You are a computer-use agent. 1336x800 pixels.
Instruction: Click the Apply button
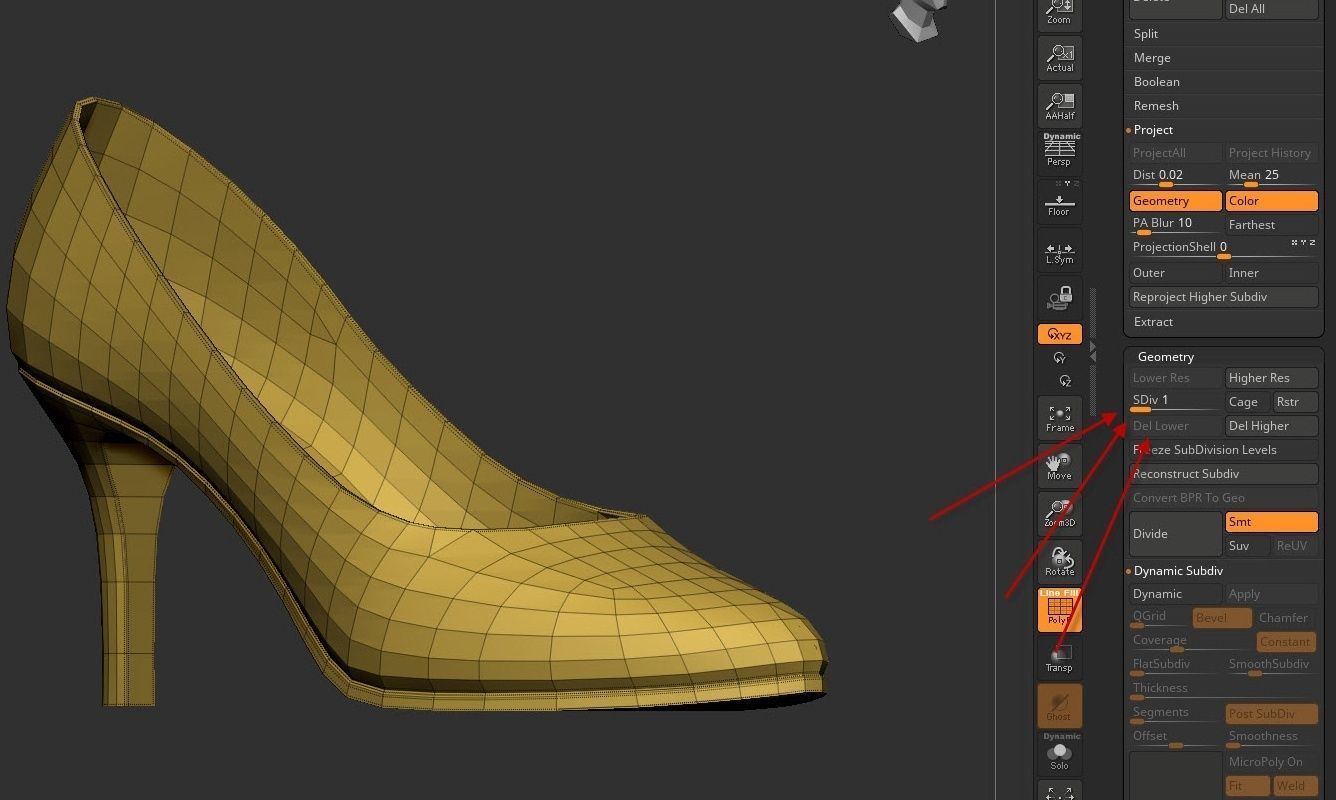(x=1272, y=594)
